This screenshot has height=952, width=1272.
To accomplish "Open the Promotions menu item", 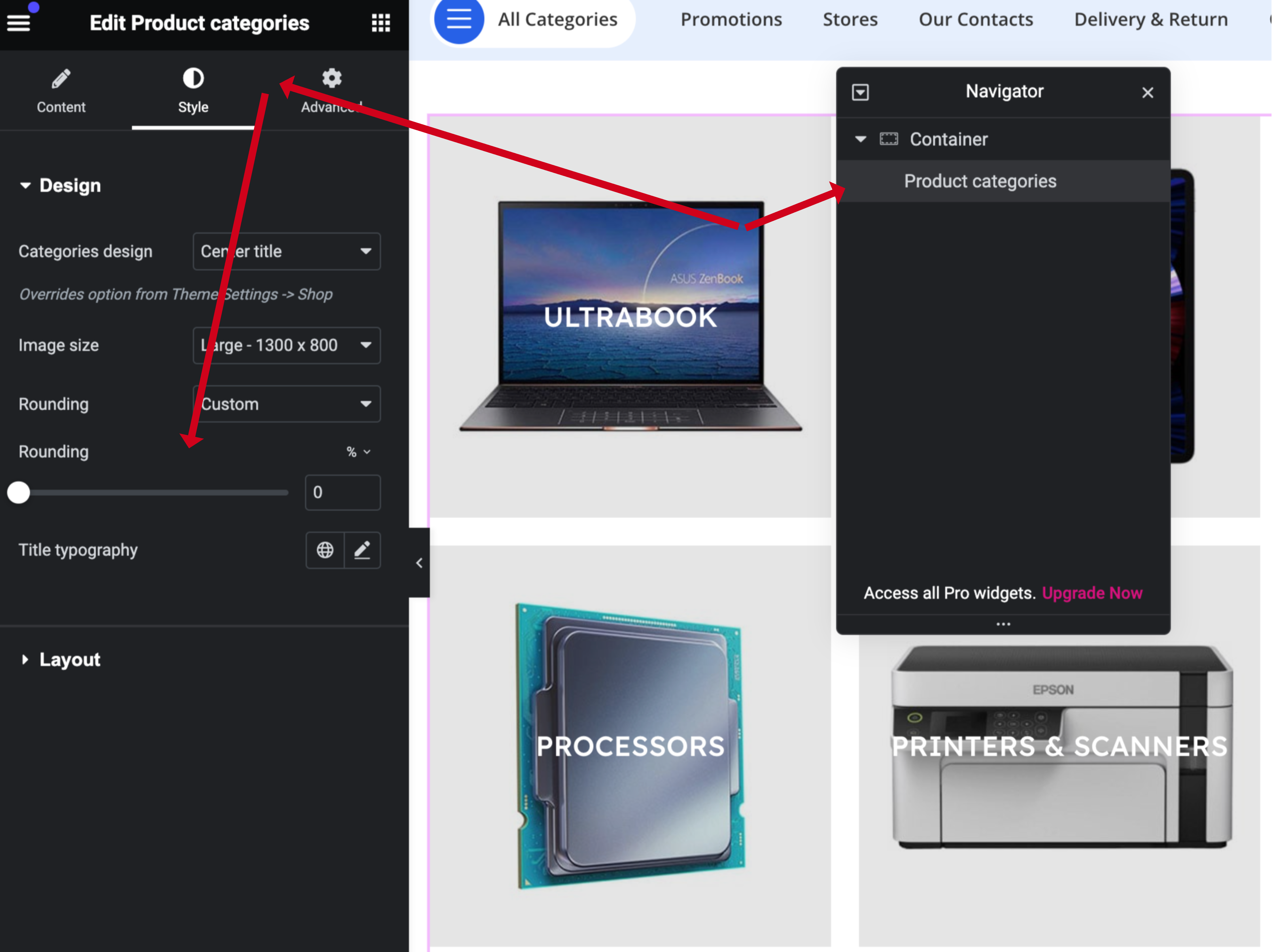I will coord(731,20).
